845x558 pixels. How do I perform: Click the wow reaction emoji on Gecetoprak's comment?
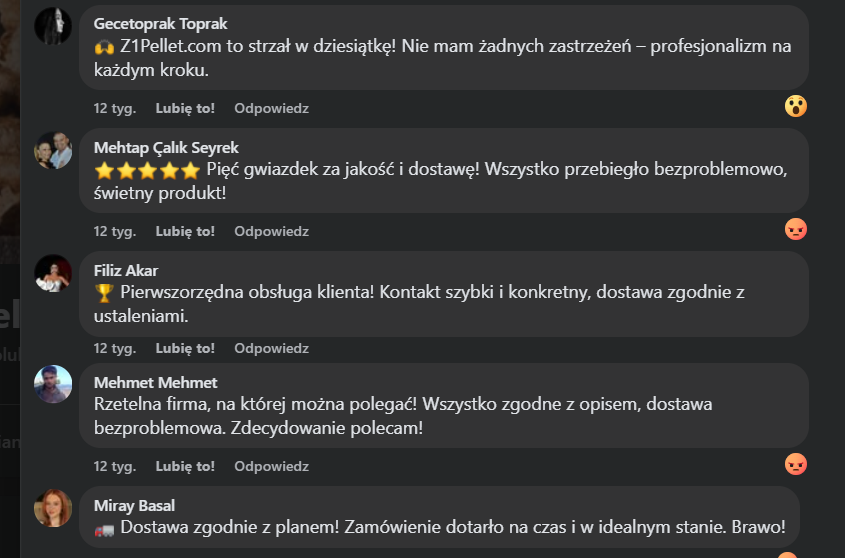[x=796, y=106]
